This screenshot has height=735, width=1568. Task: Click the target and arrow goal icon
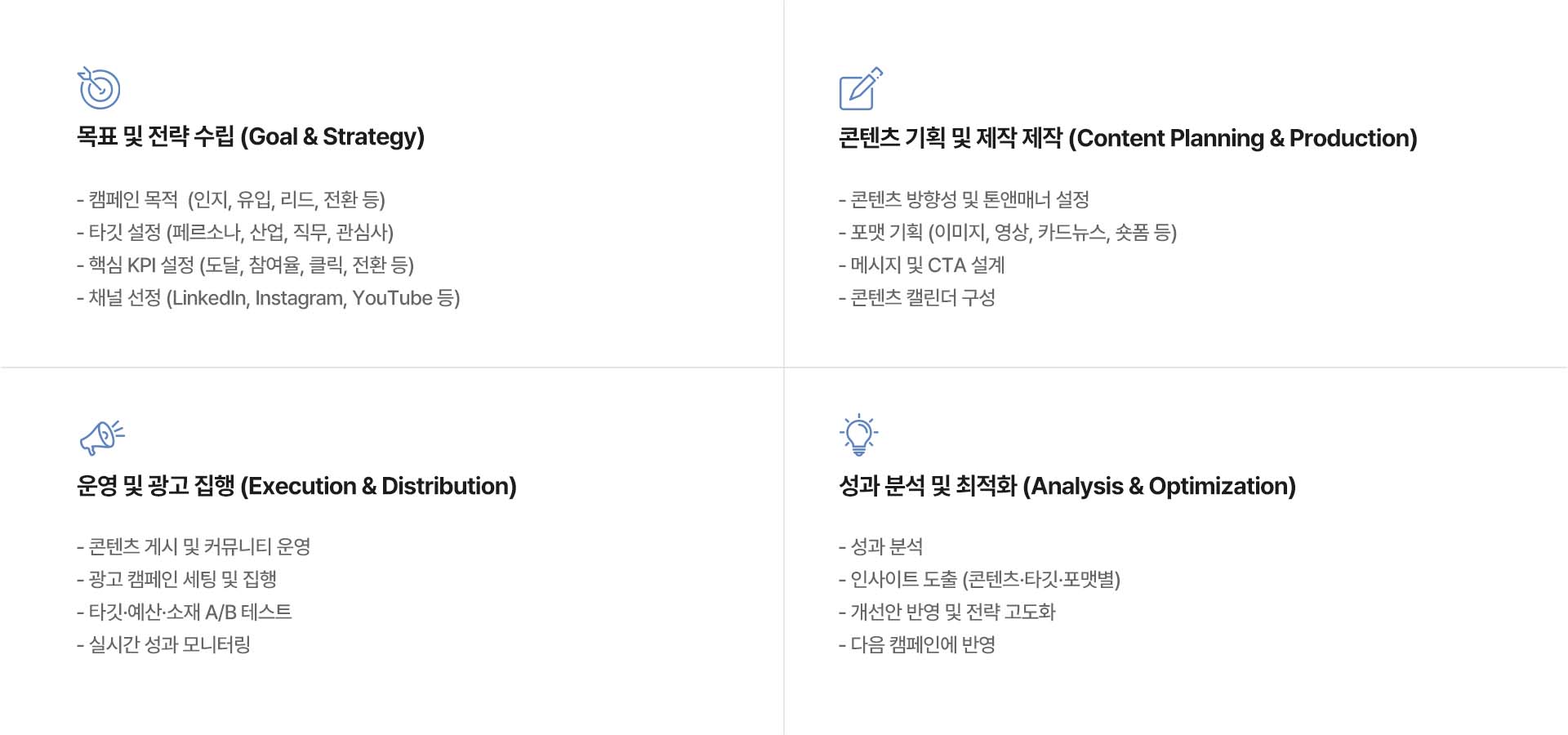click(x=100, y=88)
